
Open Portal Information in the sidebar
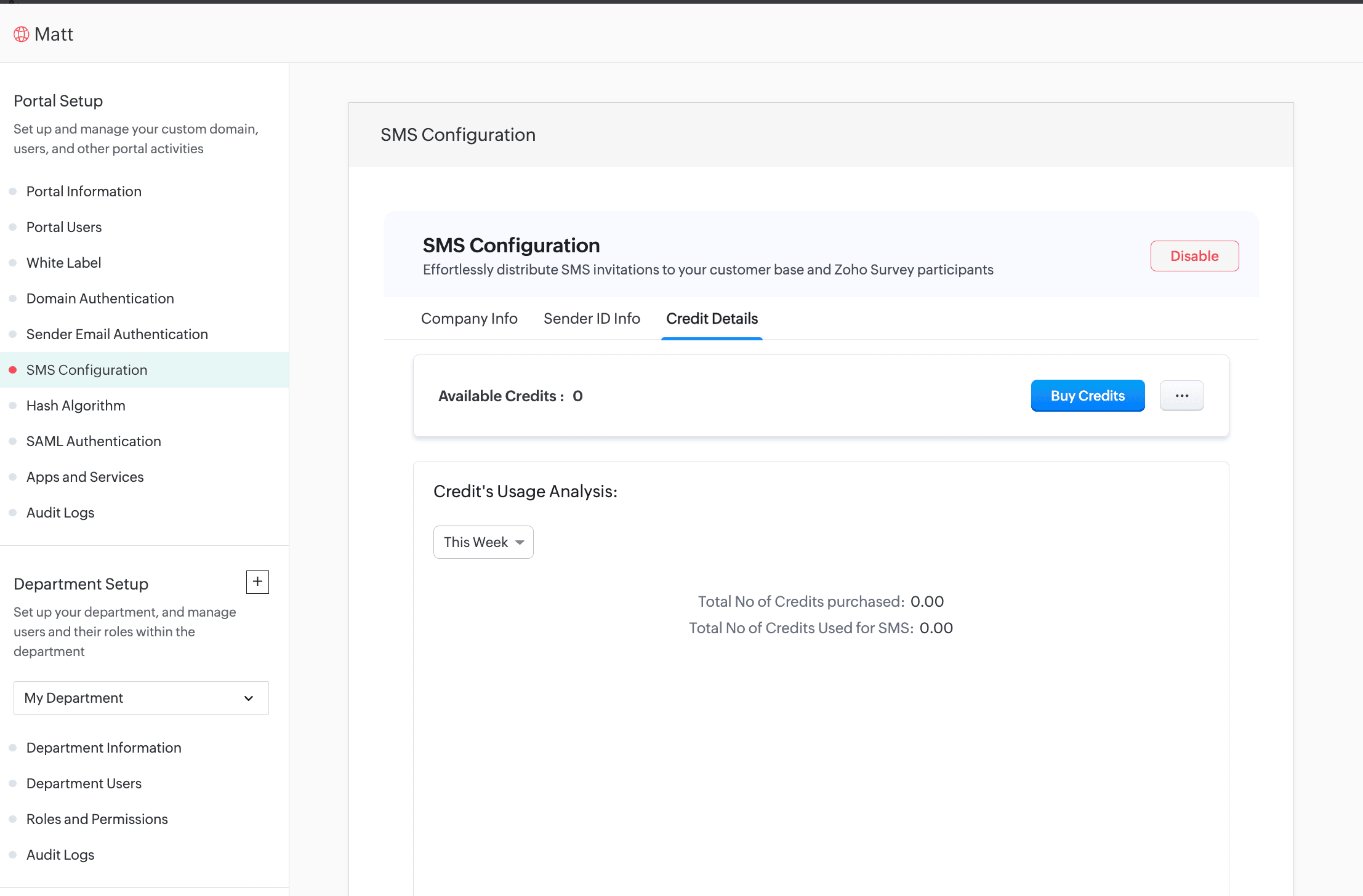coord(84,191)
